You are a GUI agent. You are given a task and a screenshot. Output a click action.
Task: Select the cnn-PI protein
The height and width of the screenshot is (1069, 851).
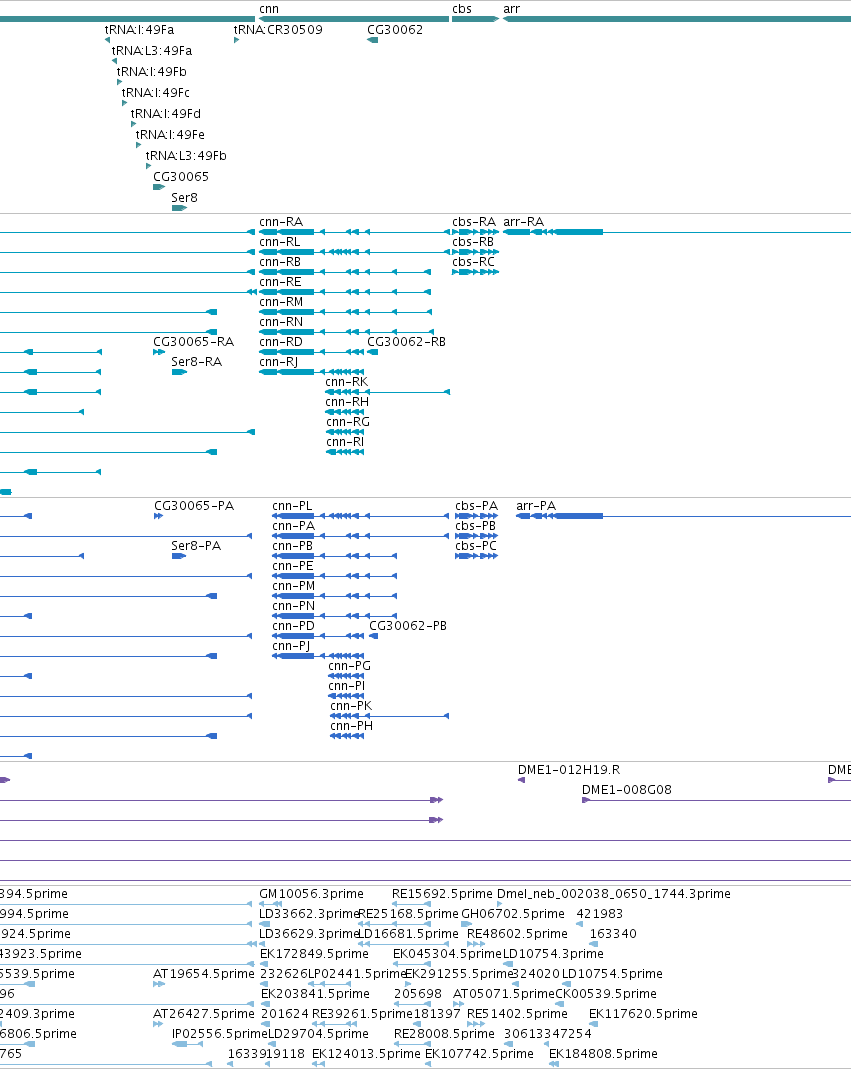coord(347,686)
